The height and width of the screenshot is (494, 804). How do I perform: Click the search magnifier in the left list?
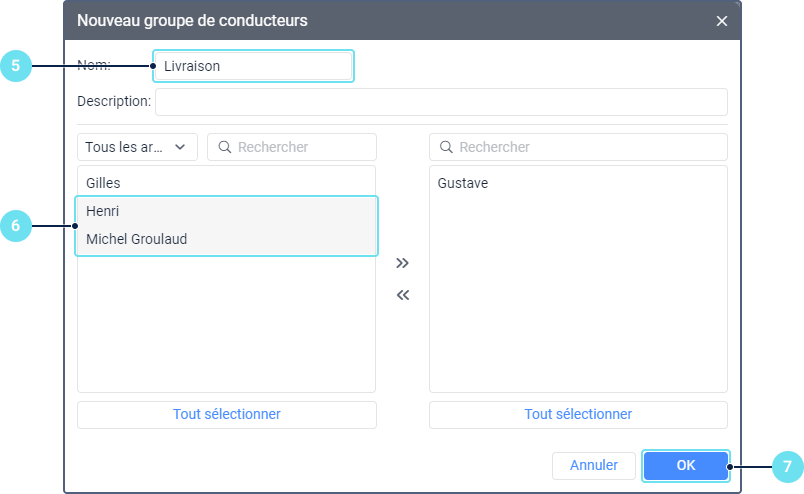coord(224,147)
